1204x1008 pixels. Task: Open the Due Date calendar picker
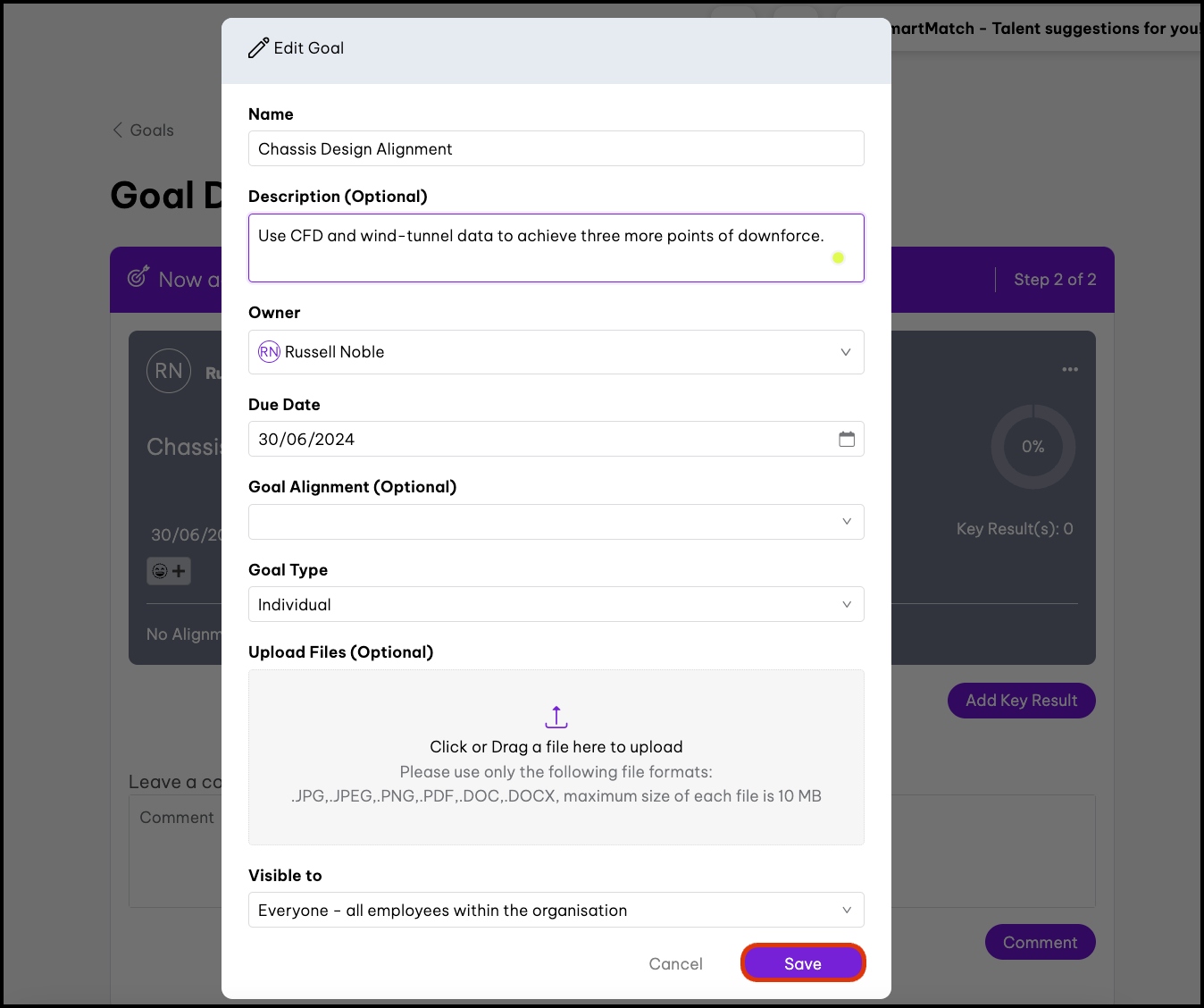coord(847,439)
